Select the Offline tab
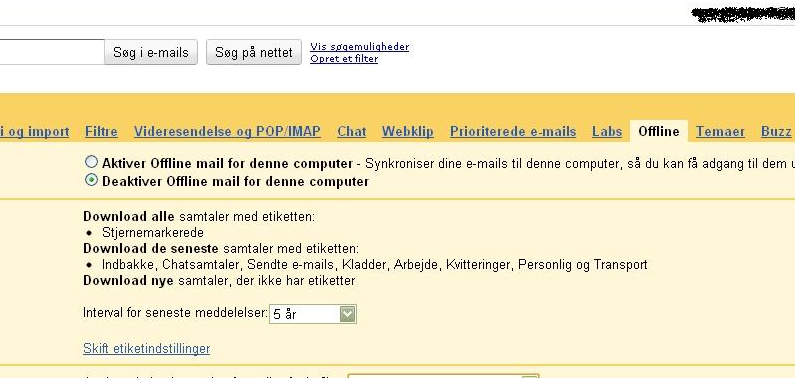 [x=659, y=131]
